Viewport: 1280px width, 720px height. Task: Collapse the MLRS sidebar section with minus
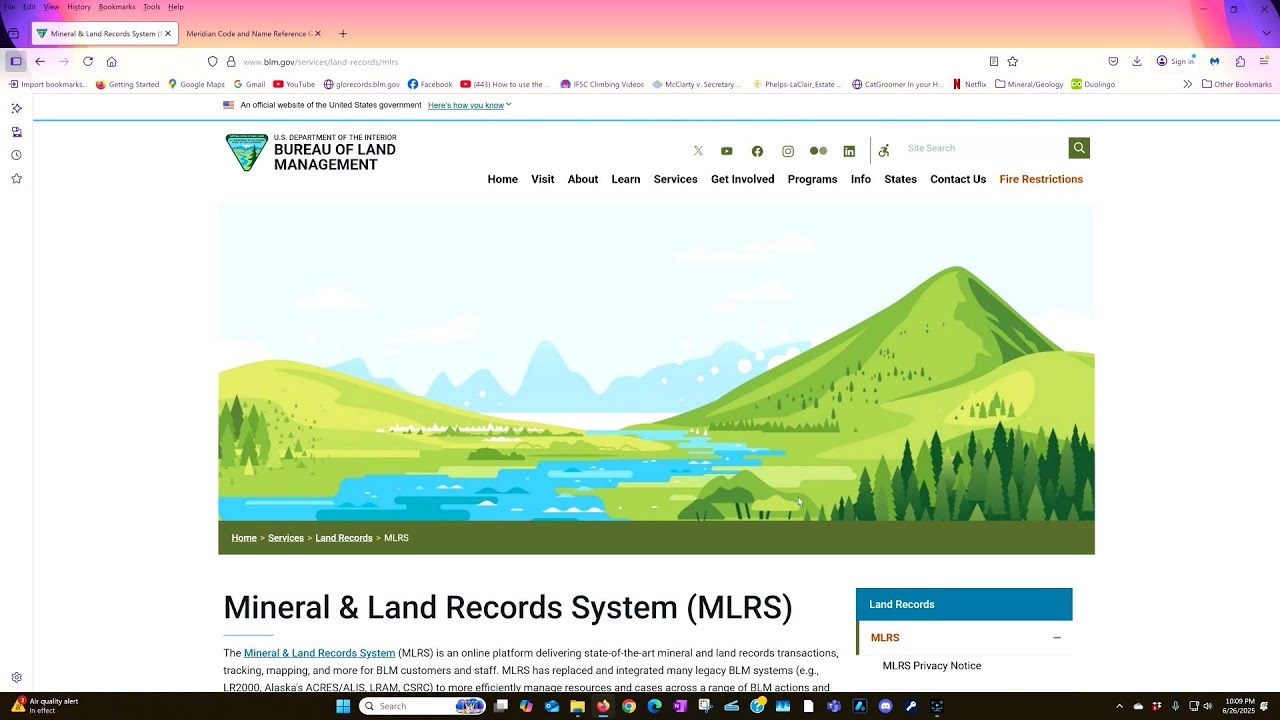tap(1056, 638)
